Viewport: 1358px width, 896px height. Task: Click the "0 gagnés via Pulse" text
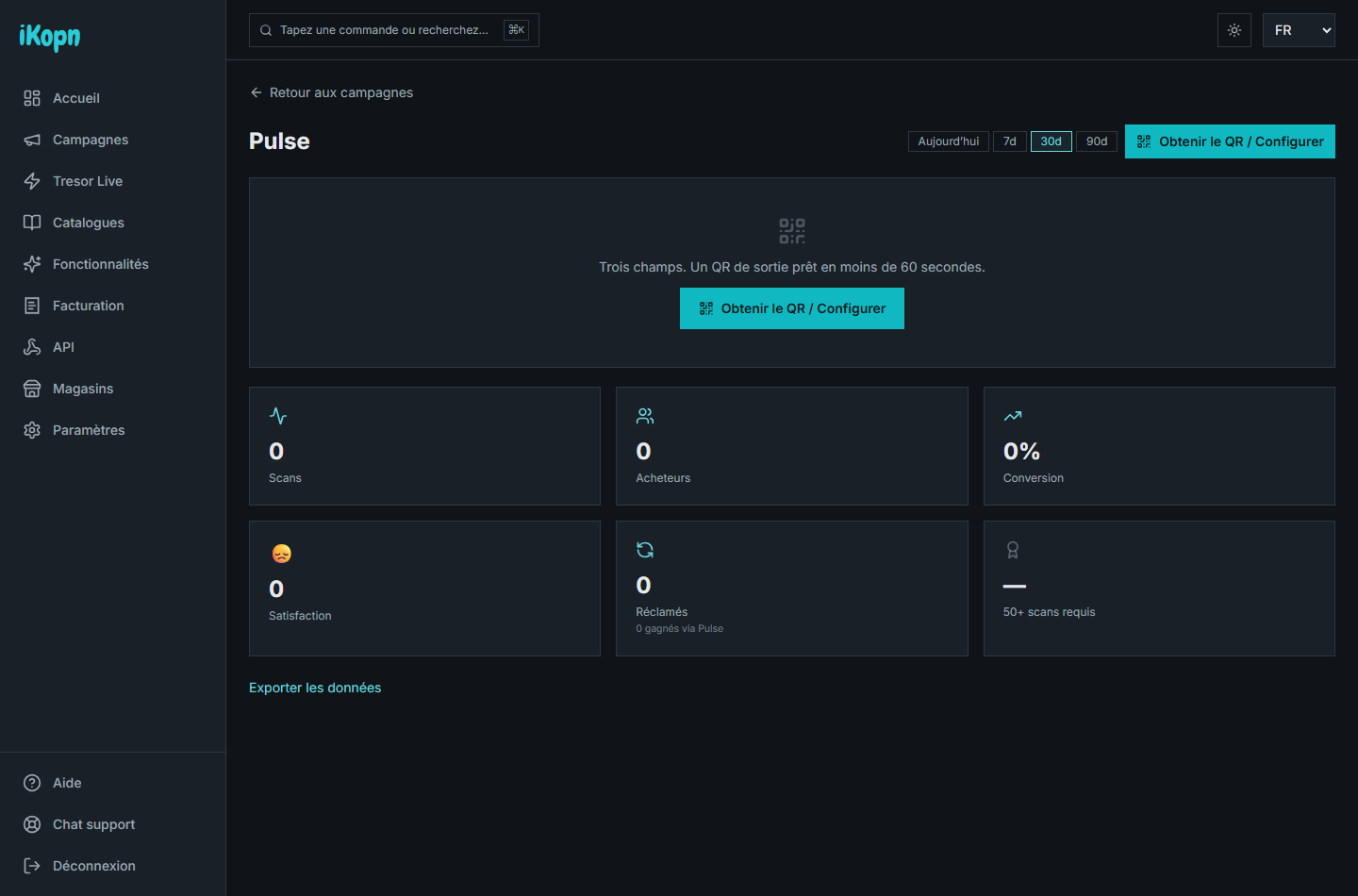pos(680,628)
